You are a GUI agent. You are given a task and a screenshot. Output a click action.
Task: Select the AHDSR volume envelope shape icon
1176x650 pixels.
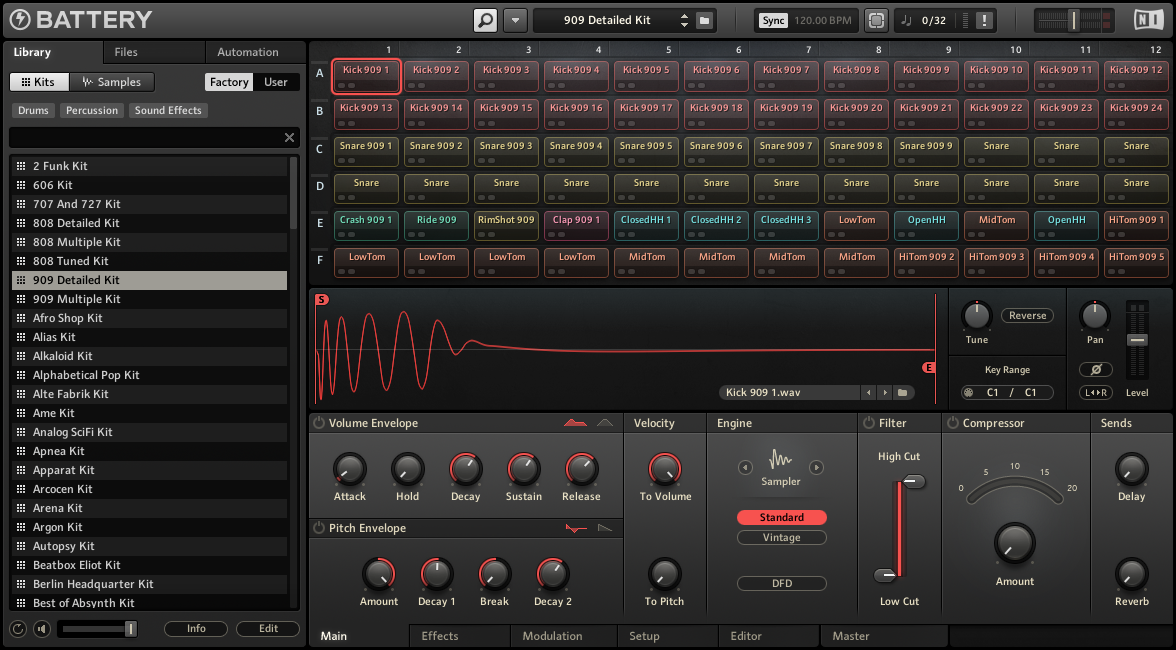tap(575, 423)
